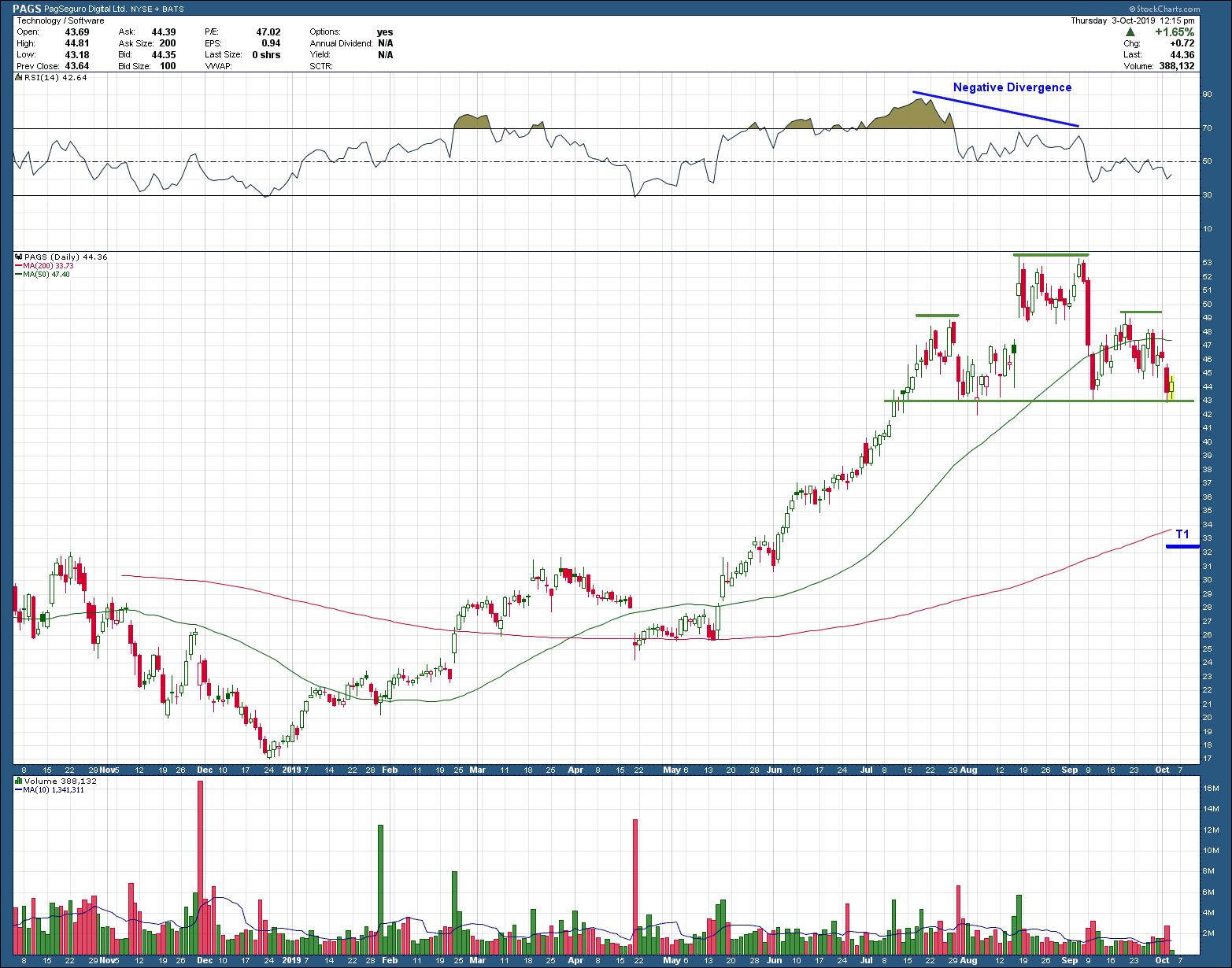The width and height of the screenshot is (1232, 968).
Task: Select the Bid Size 100 value
Action: tap(168, 66)
